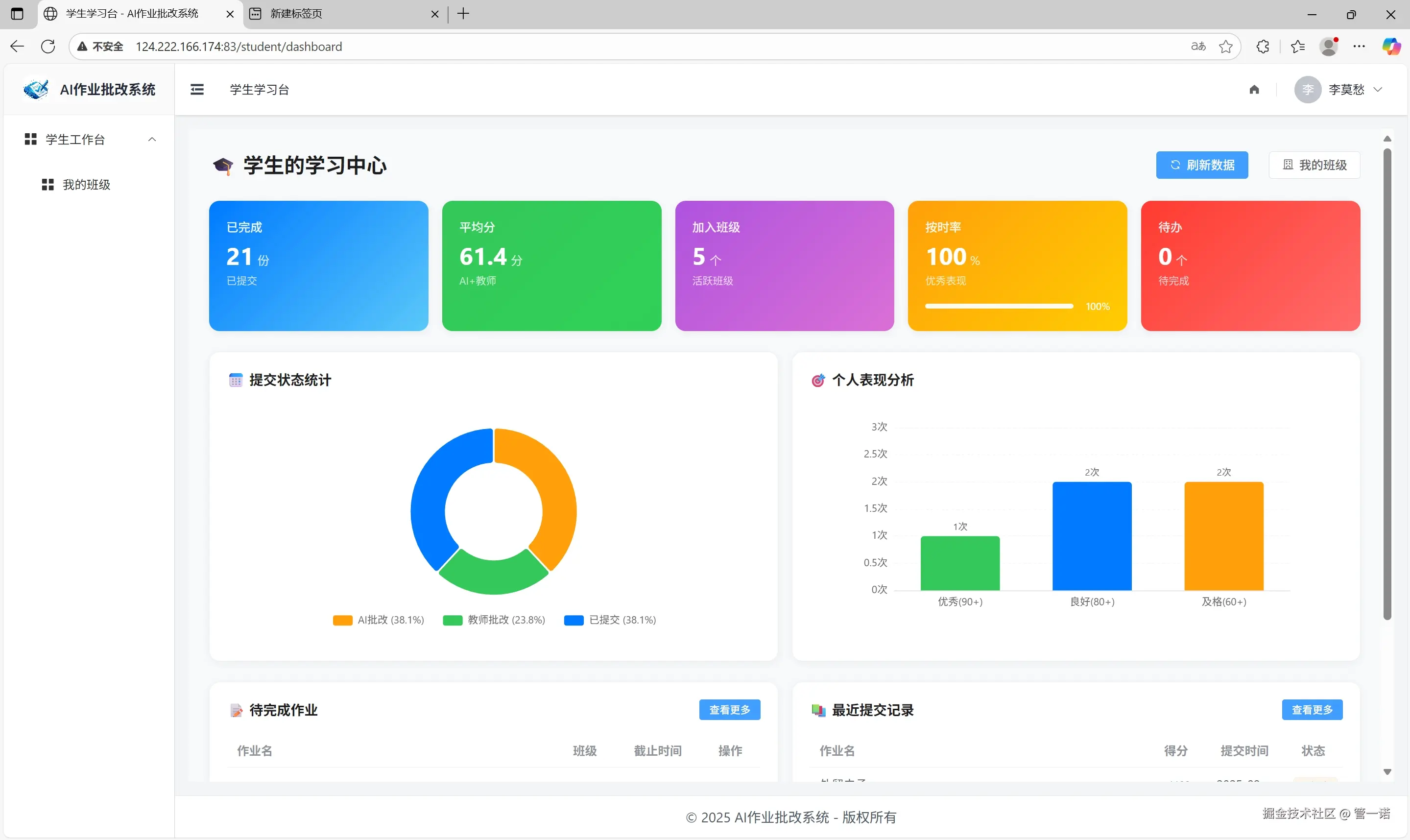Toggle 教师批改 legend entry
This screenshot has width=1410, height=840.
(x=494, y=620)
